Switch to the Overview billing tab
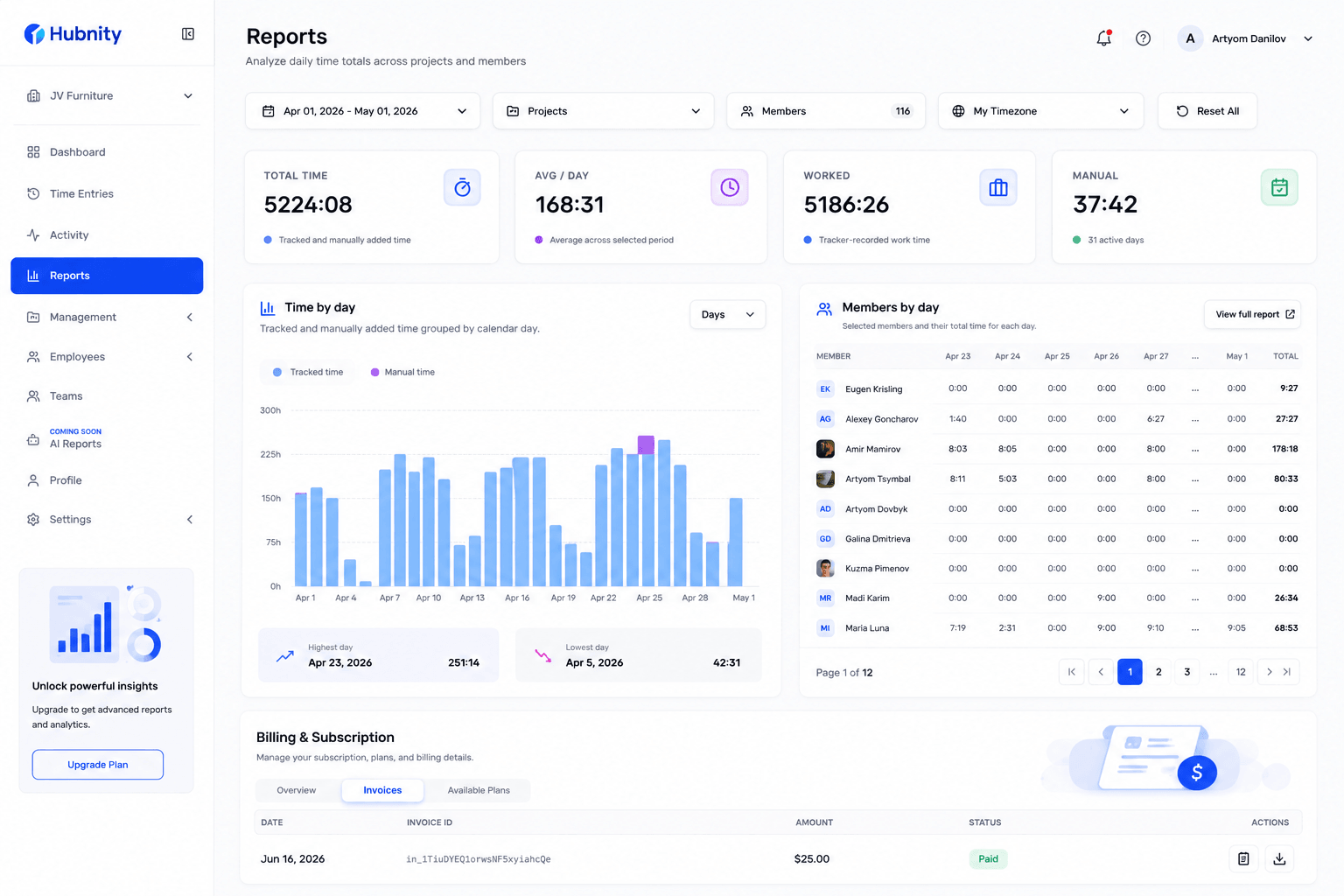This screenshot has height=896, width=1344. click(297, 791)
